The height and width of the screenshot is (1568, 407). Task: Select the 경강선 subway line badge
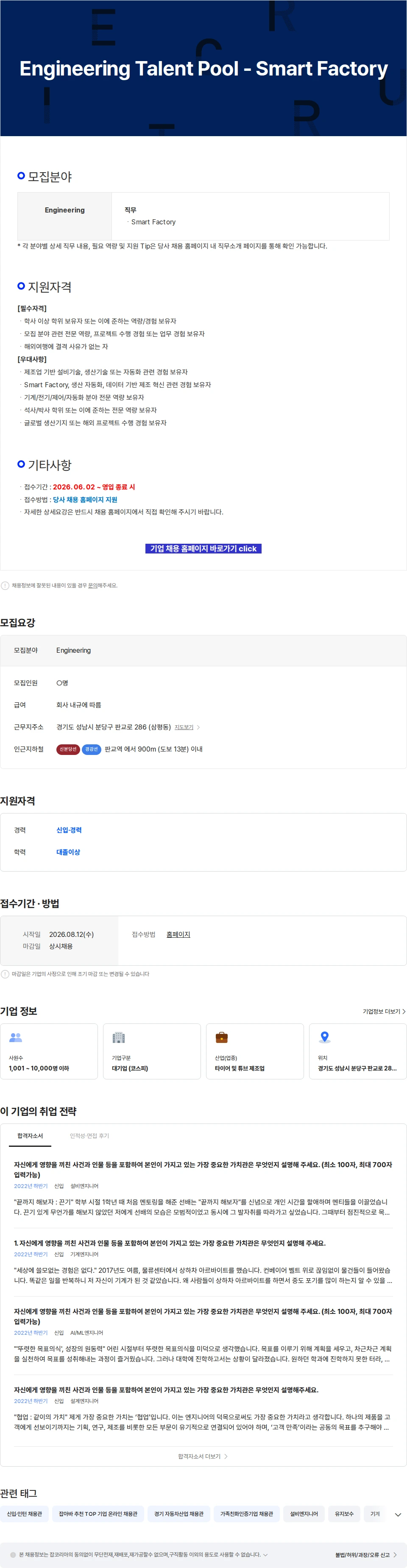coord(91,749)
